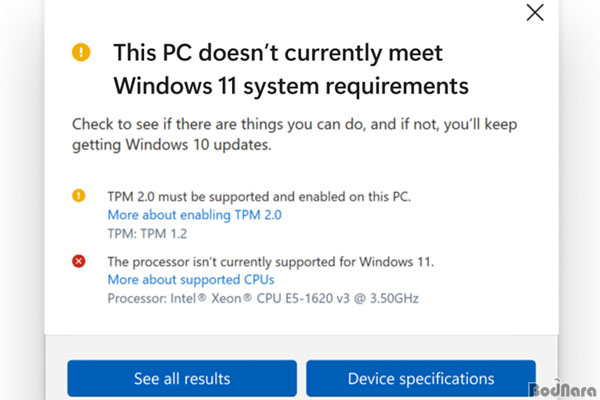Click the large yellow warning icon beside the heading
Screen dimensions: 600x400
(x=81, y=52)
